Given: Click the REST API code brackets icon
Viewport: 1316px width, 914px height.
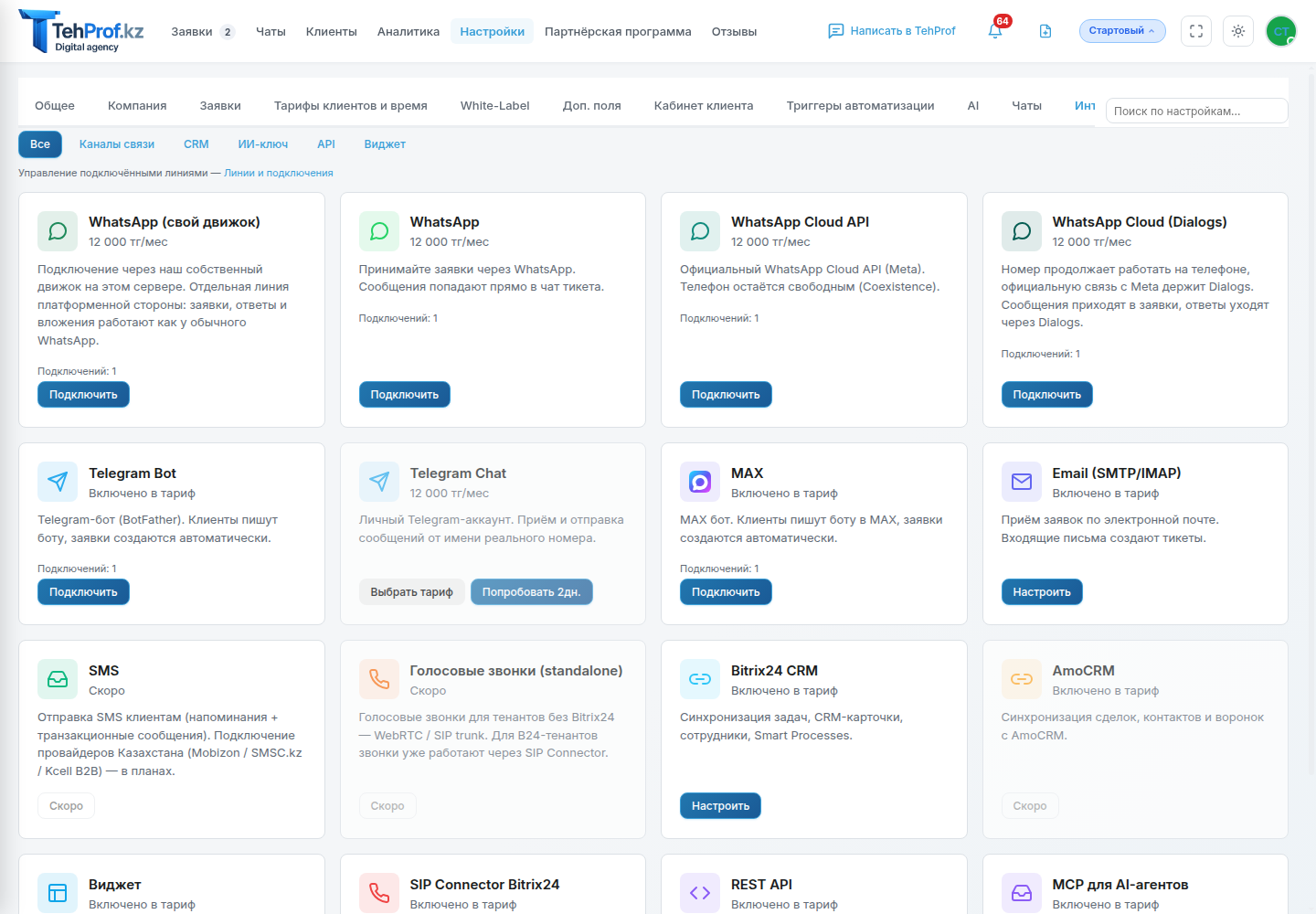Looking at the screenshot, I should [x=700, y=893].
